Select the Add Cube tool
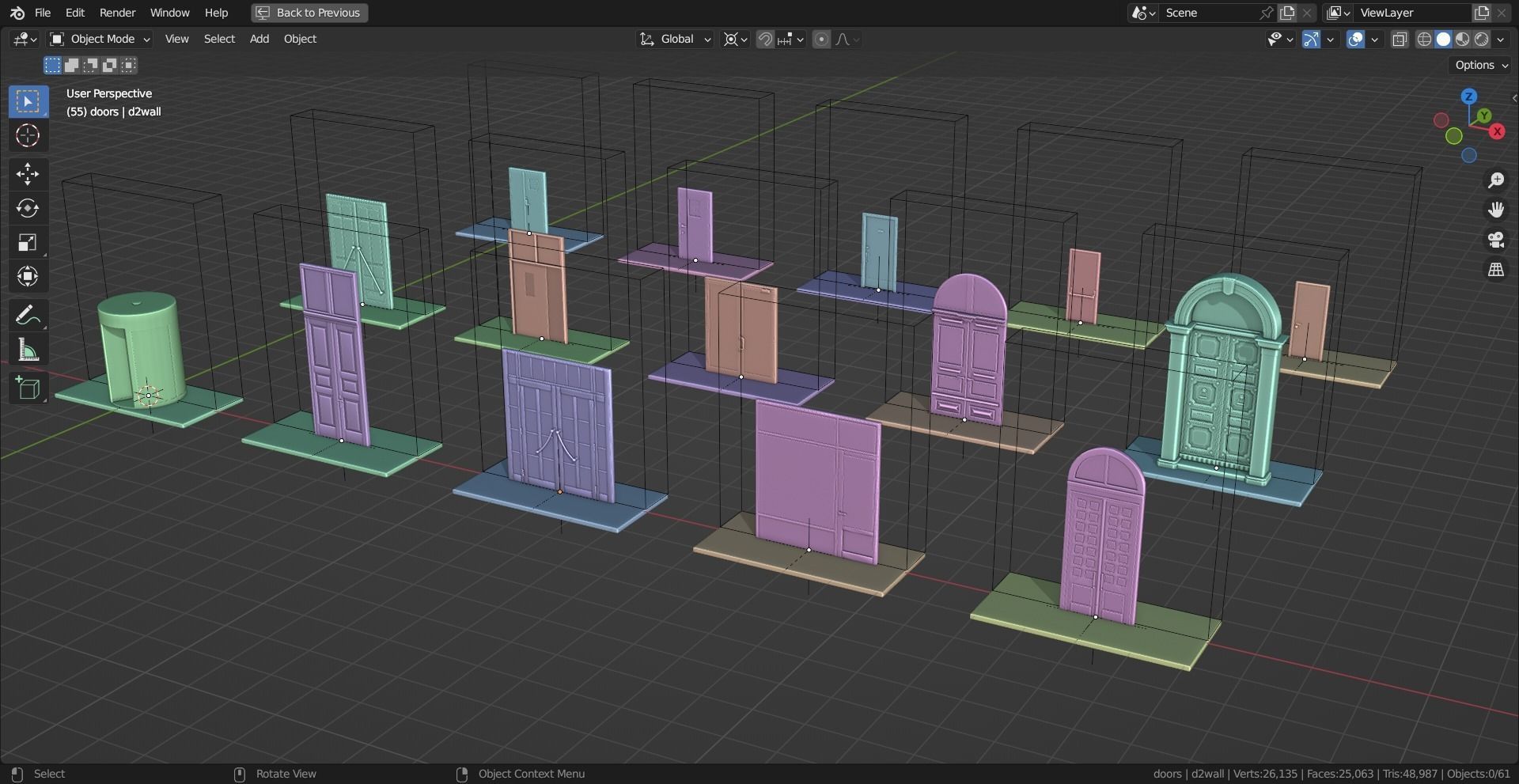This screenshot has height=784, width=1519. [28, 388]
